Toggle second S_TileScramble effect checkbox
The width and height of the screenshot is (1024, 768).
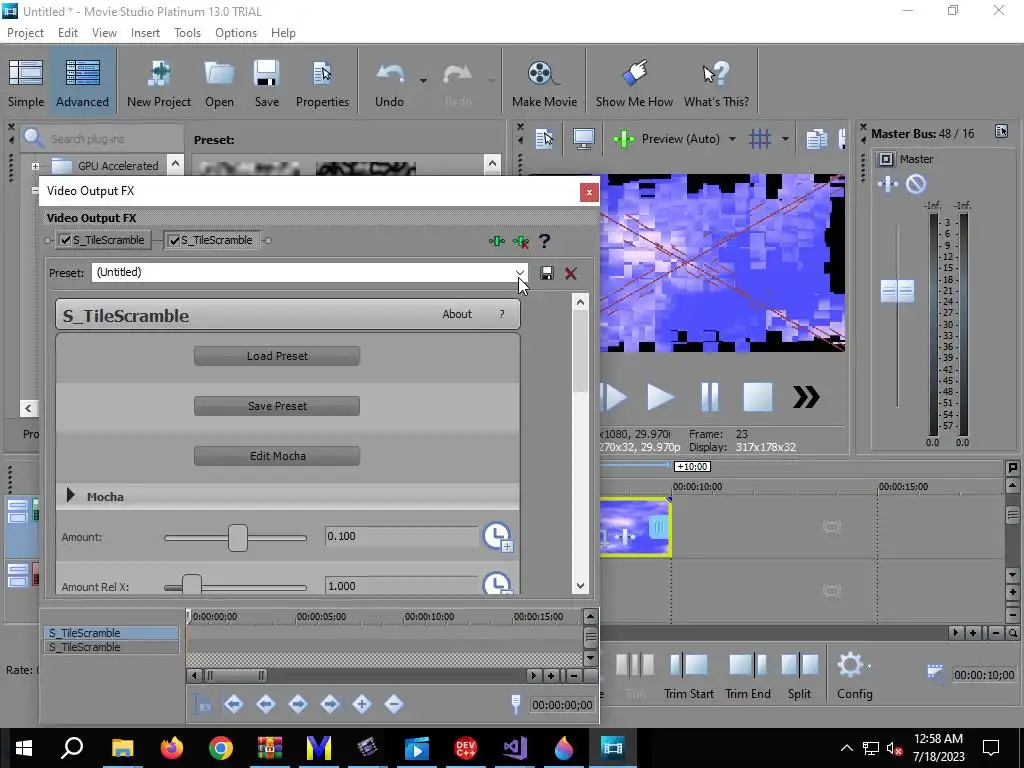174,240
